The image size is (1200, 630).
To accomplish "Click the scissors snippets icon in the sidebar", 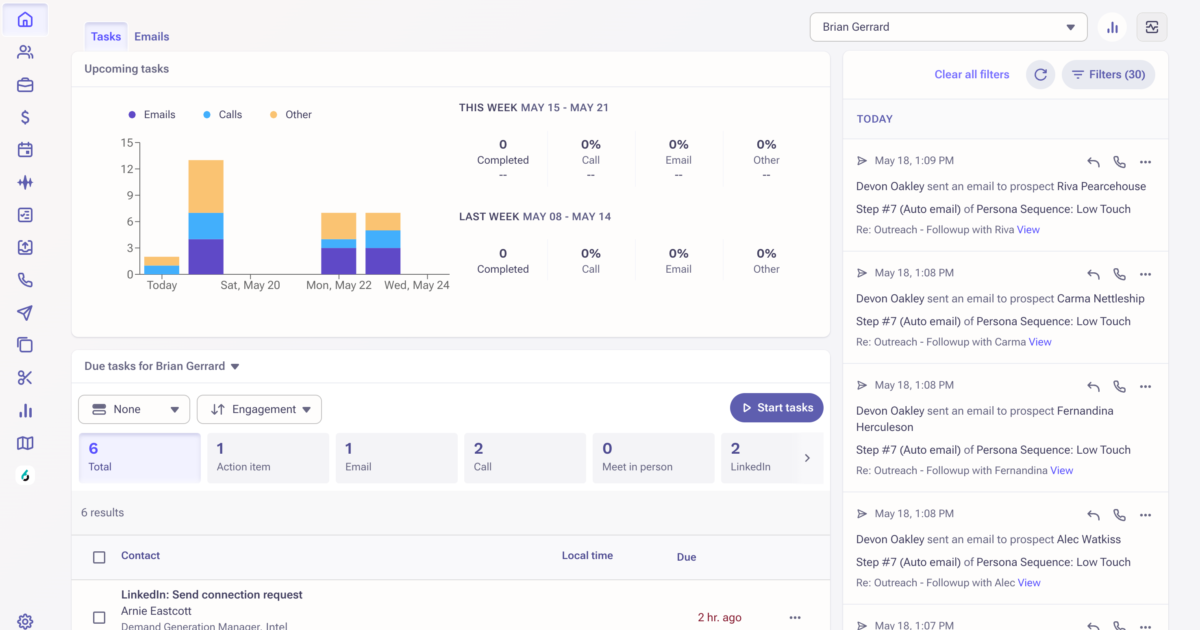I will pyautogui.click(x=25, y=377).
